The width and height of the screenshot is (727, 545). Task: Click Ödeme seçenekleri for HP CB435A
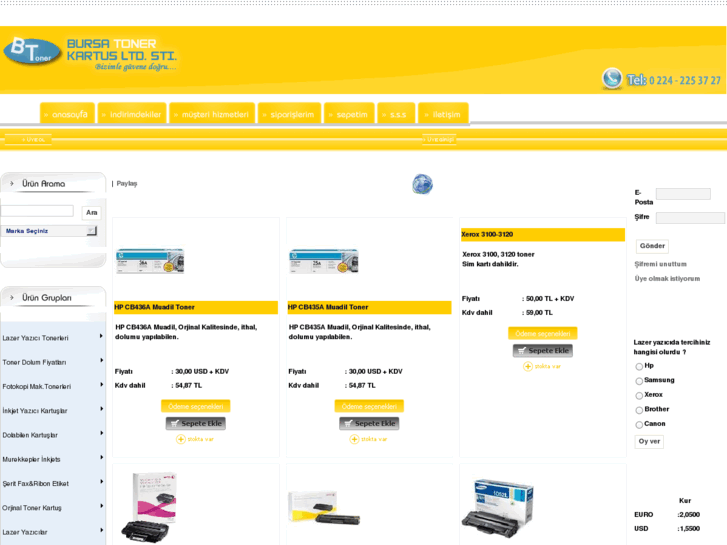(369, 406)
